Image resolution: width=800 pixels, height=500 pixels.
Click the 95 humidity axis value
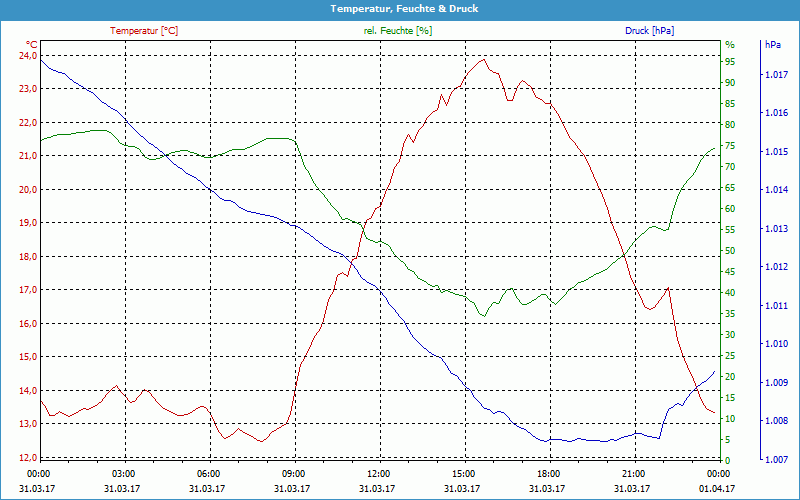click(730, 61)
